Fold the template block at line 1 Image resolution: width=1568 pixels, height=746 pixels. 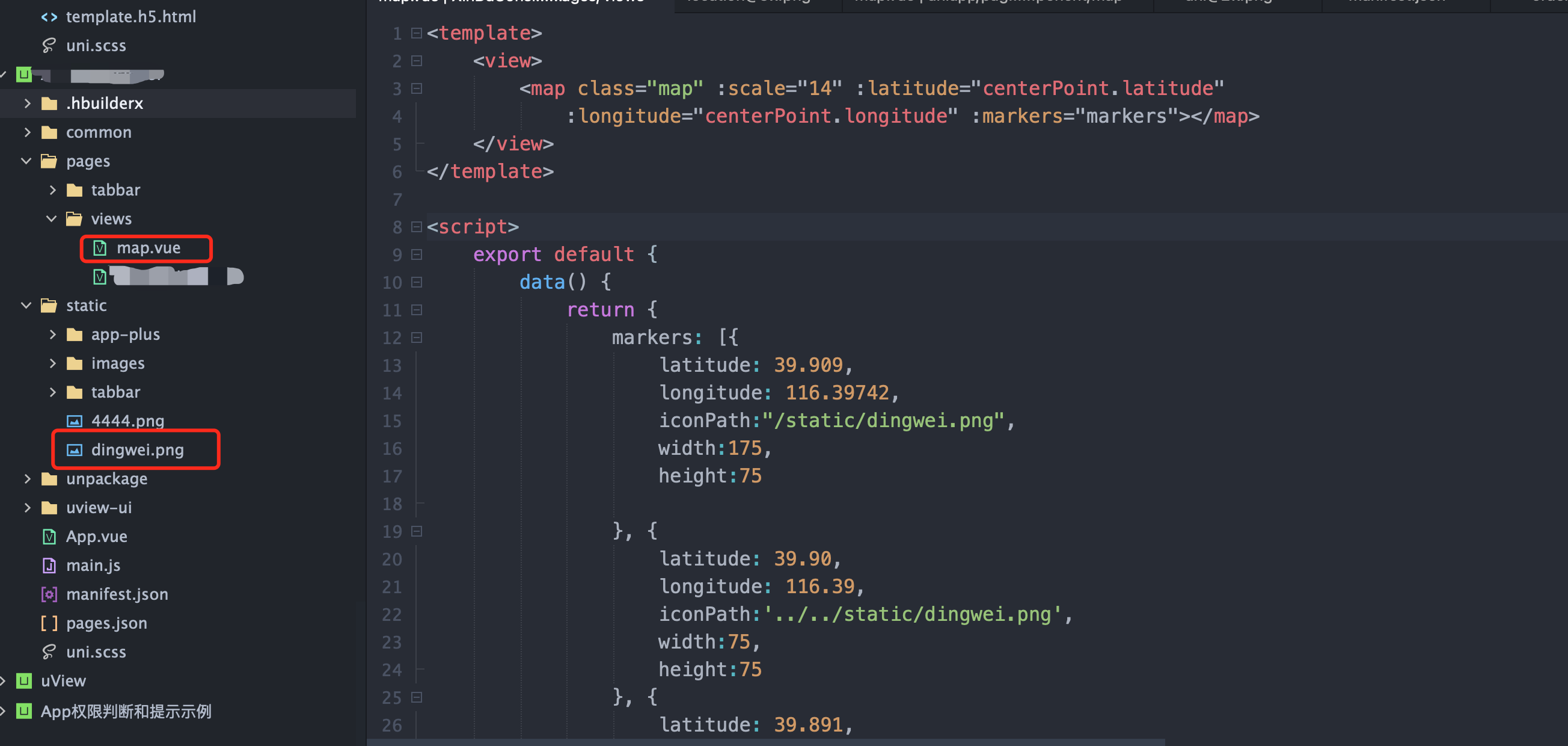(x=417, y=33)
